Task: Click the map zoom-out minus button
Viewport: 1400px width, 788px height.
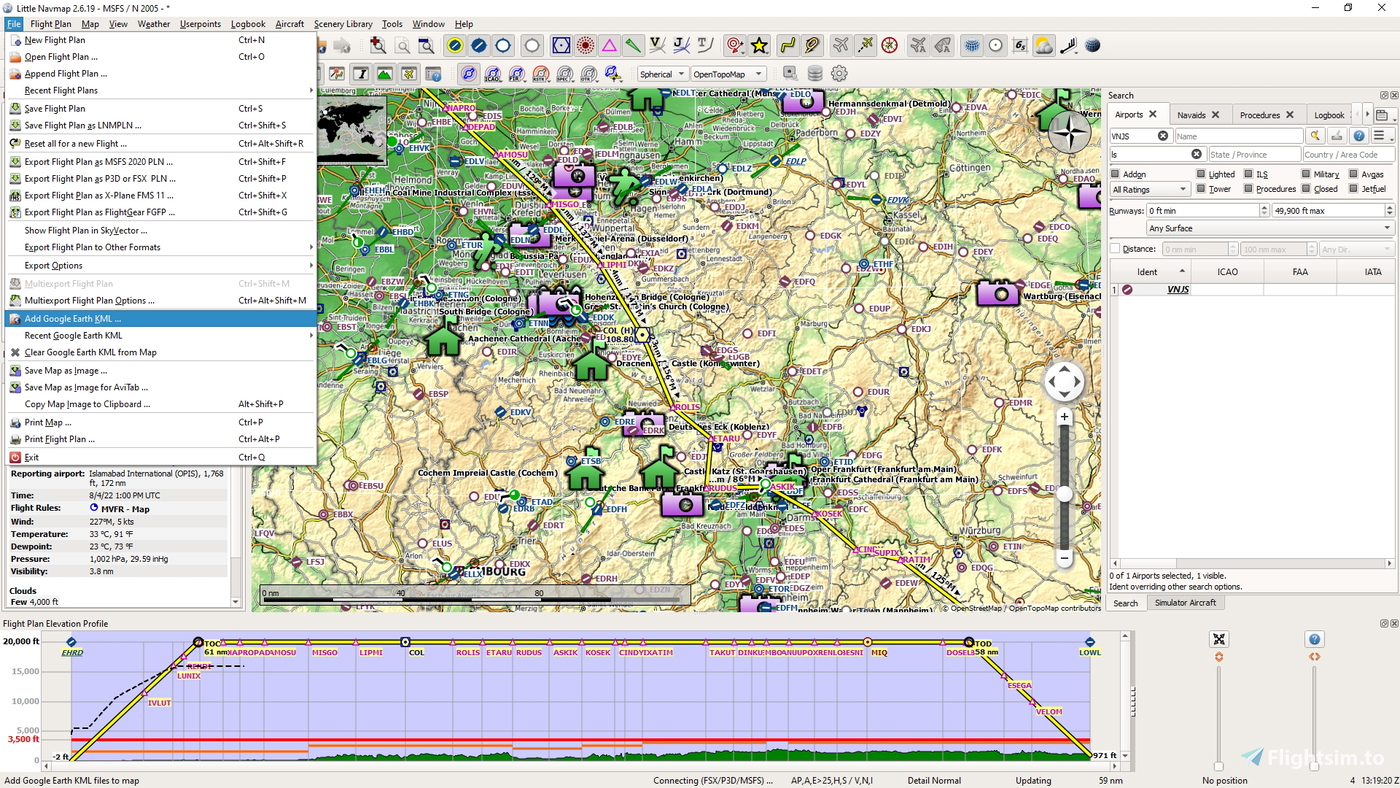Action: pos(1064,557)
